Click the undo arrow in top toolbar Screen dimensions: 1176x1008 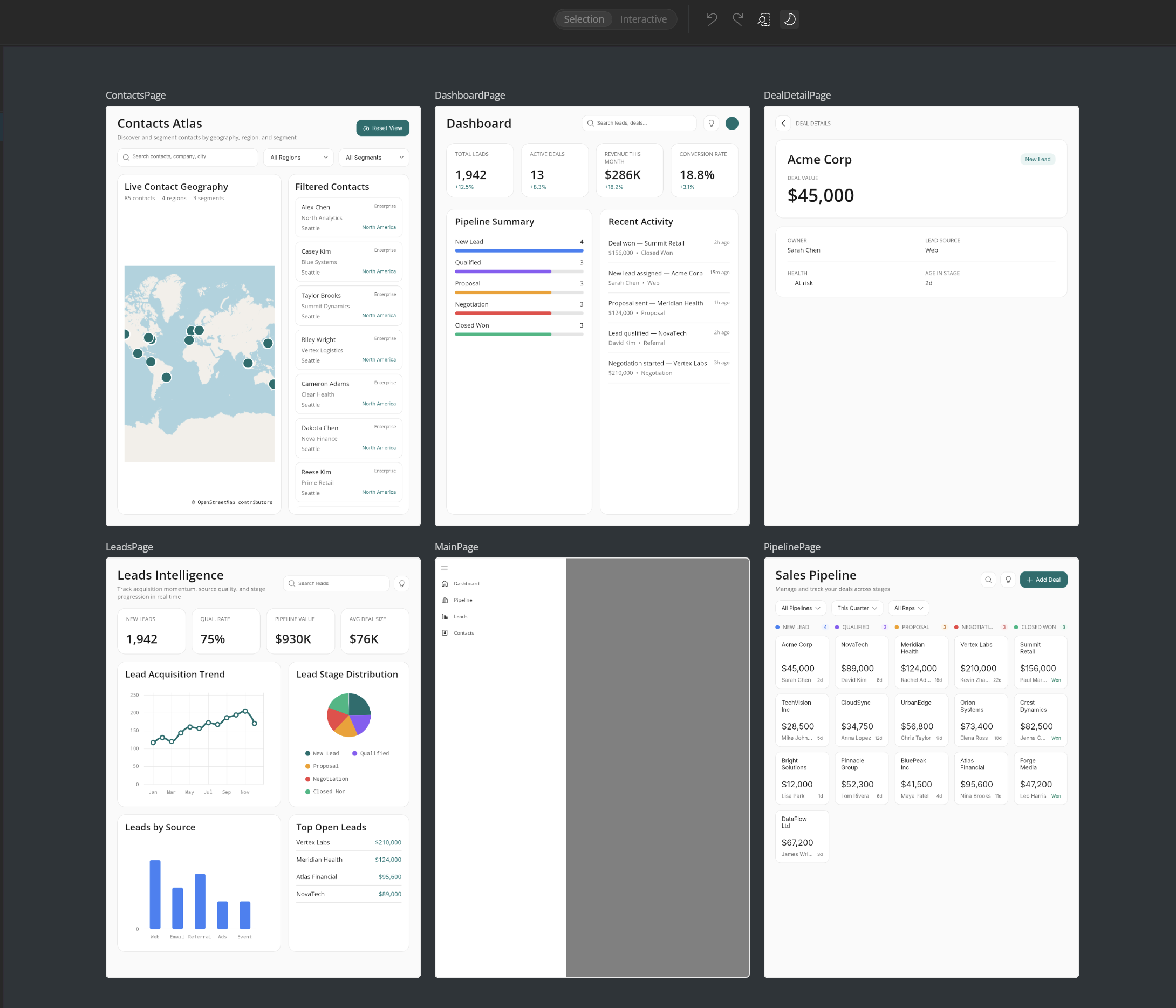712,19
